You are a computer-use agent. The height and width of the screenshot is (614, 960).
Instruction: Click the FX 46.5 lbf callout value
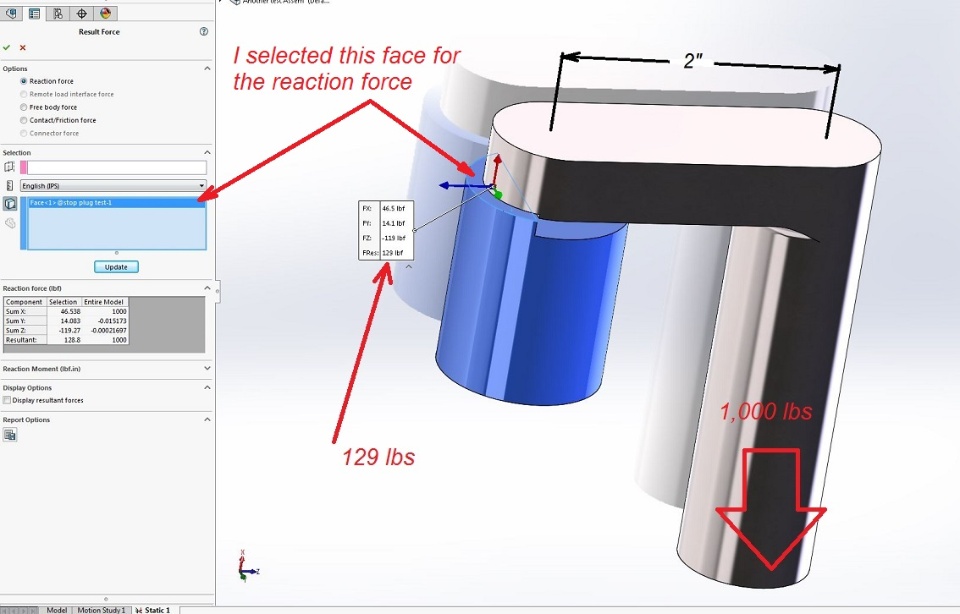click(x=394, y=209)
